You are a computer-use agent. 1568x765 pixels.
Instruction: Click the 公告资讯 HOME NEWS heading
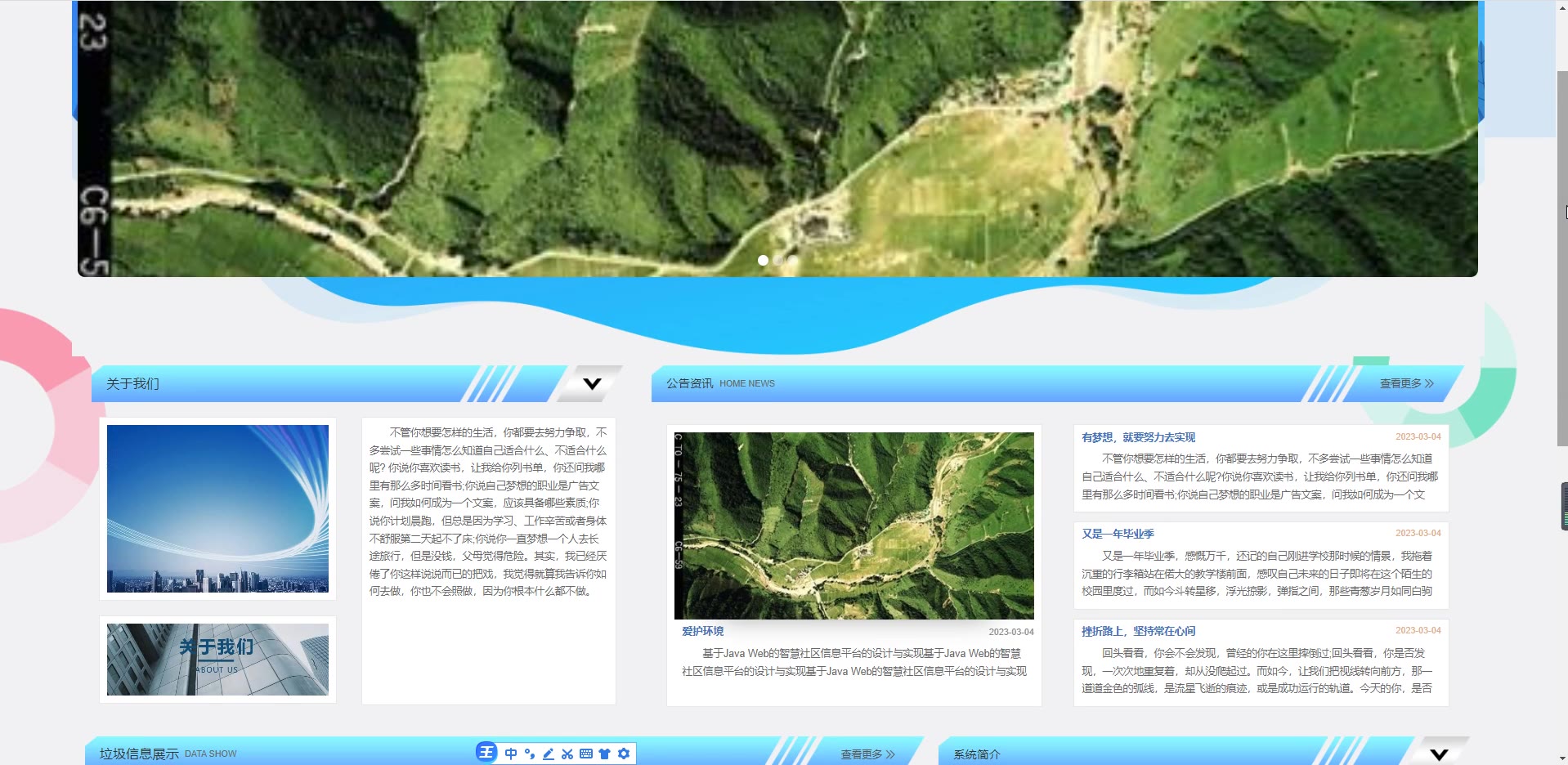(x=720, y=383)
